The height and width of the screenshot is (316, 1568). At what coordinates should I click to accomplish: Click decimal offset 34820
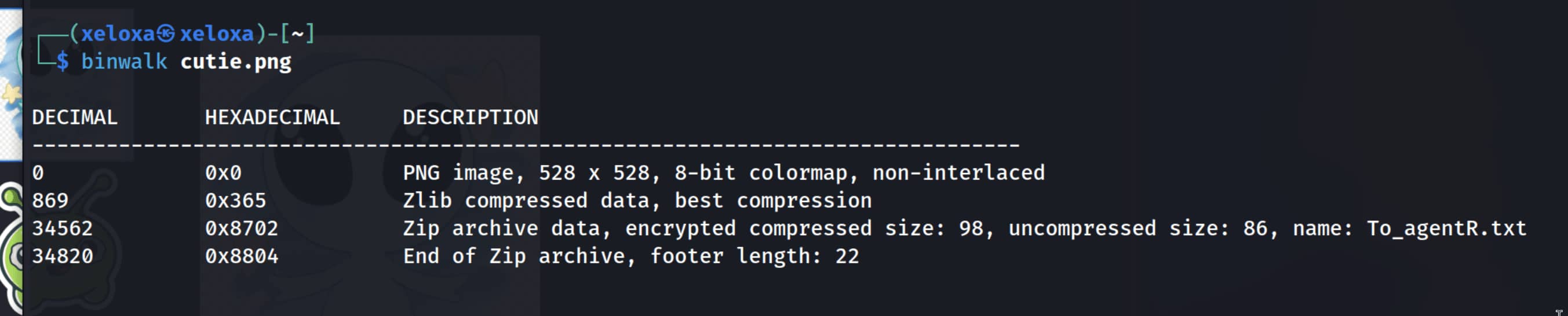coord(62,256)
